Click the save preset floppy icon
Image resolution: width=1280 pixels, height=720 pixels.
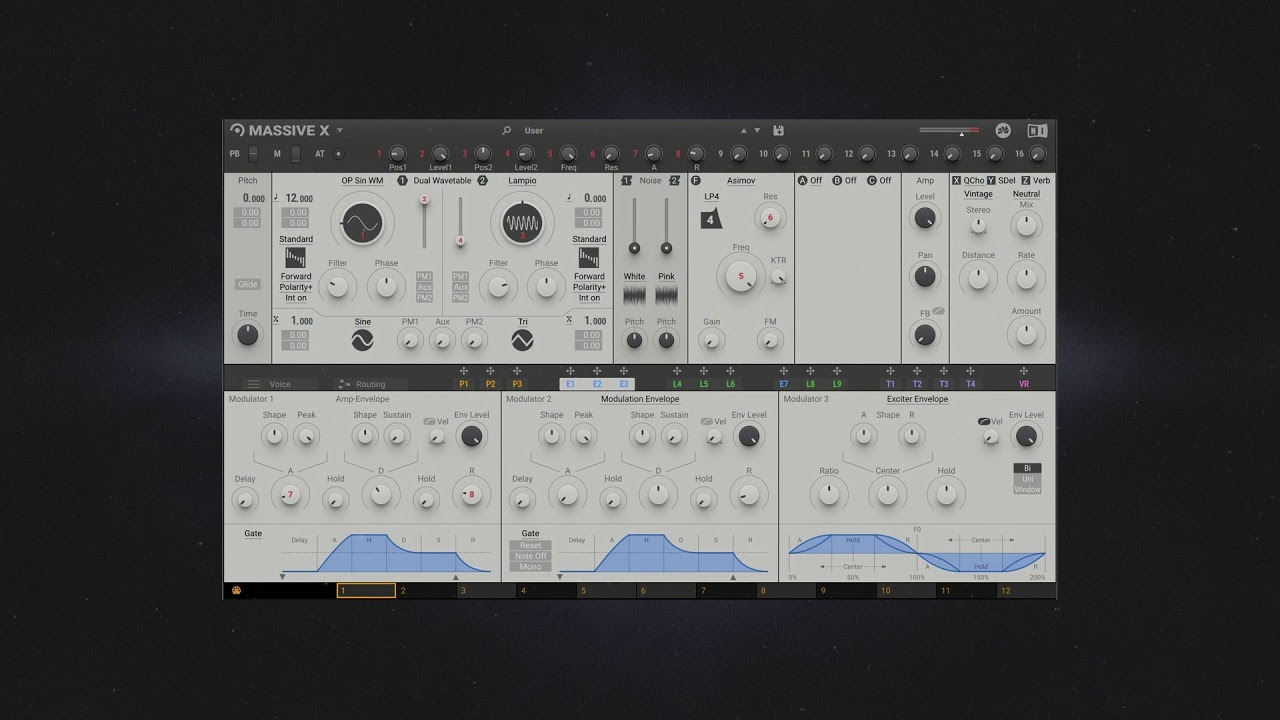click(778, 130)
